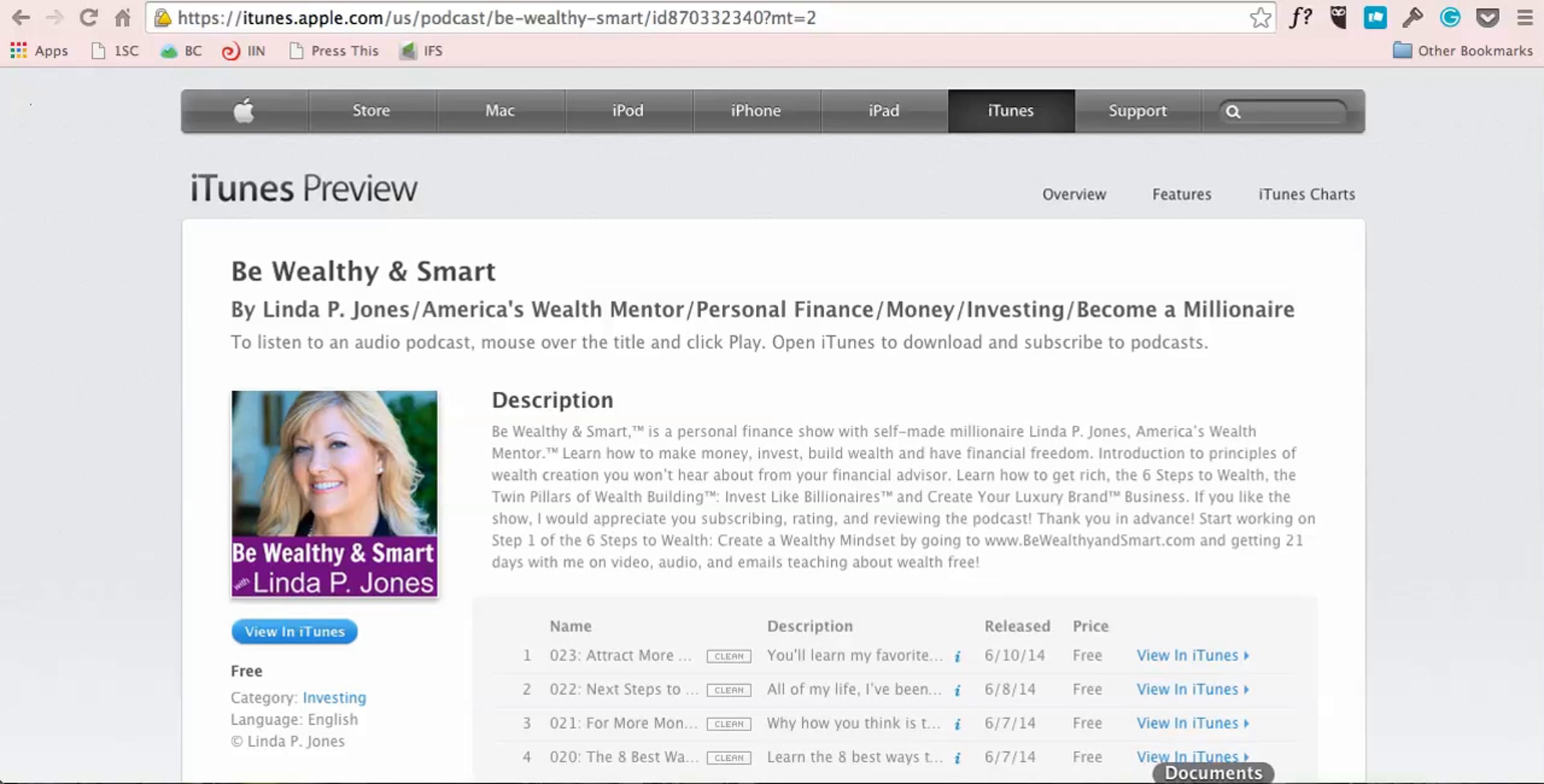Image resolution: width=1544 pixels, height=784 pixels.
Task: Click episode title '023: Attract More ...'
Action: click(x=621, y=655)
